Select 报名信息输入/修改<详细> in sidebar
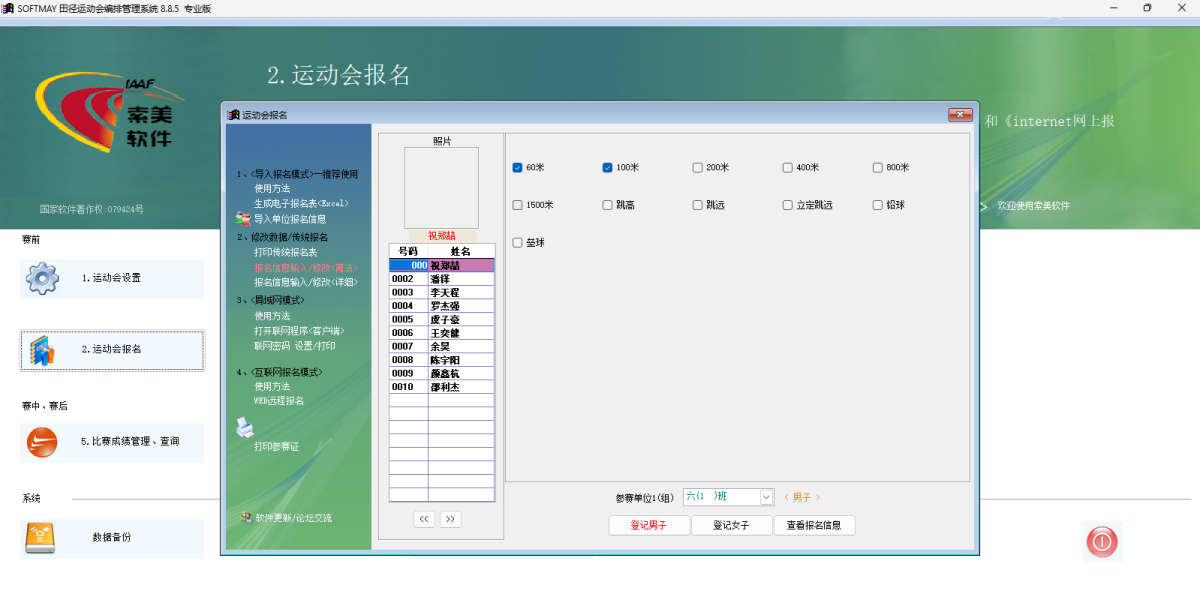The image size is (1200, 600). (305, 283)
